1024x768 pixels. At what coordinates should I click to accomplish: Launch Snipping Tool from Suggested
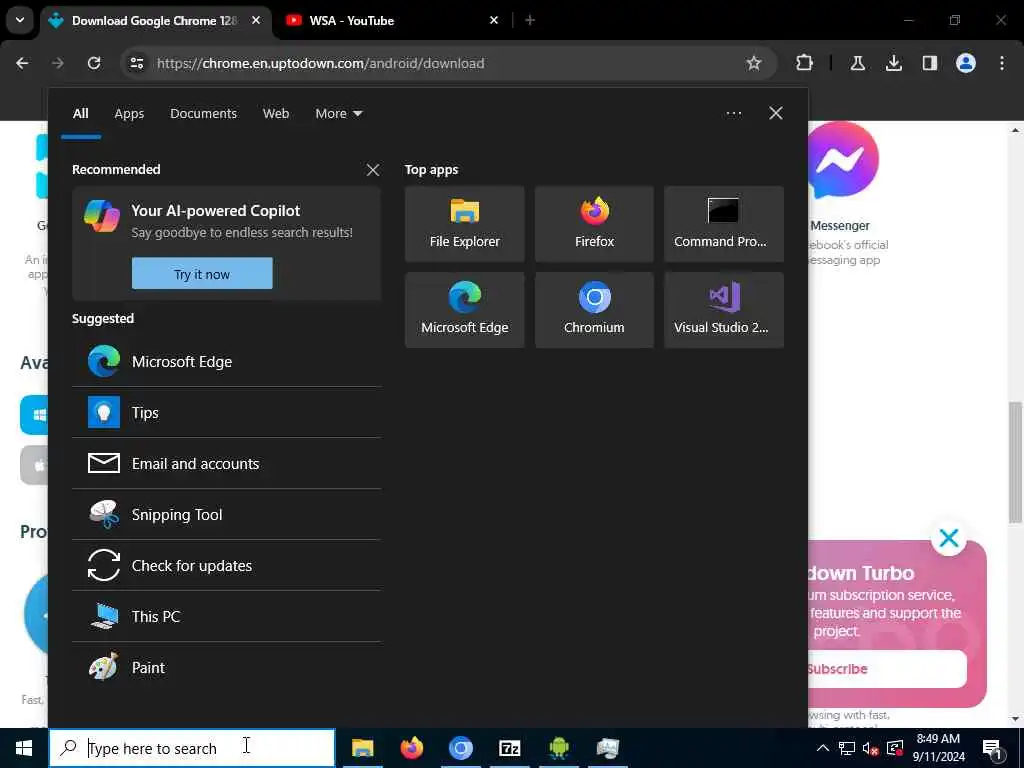coord(226,514)
